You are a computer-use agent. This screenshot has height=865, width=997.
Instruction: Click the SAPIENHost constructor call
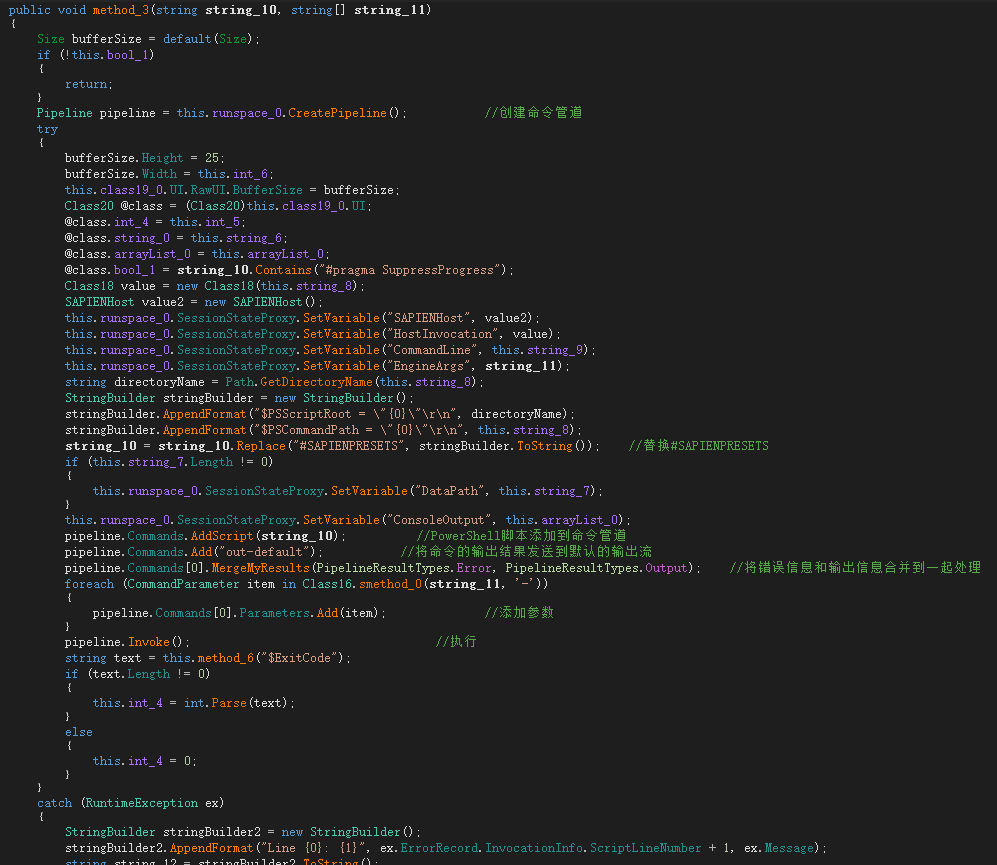coord(267,302)
